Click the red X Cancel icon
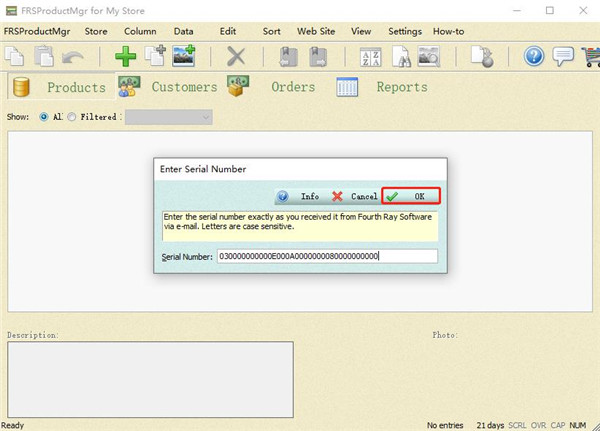600x431 pixels. [x=337, y=196]
